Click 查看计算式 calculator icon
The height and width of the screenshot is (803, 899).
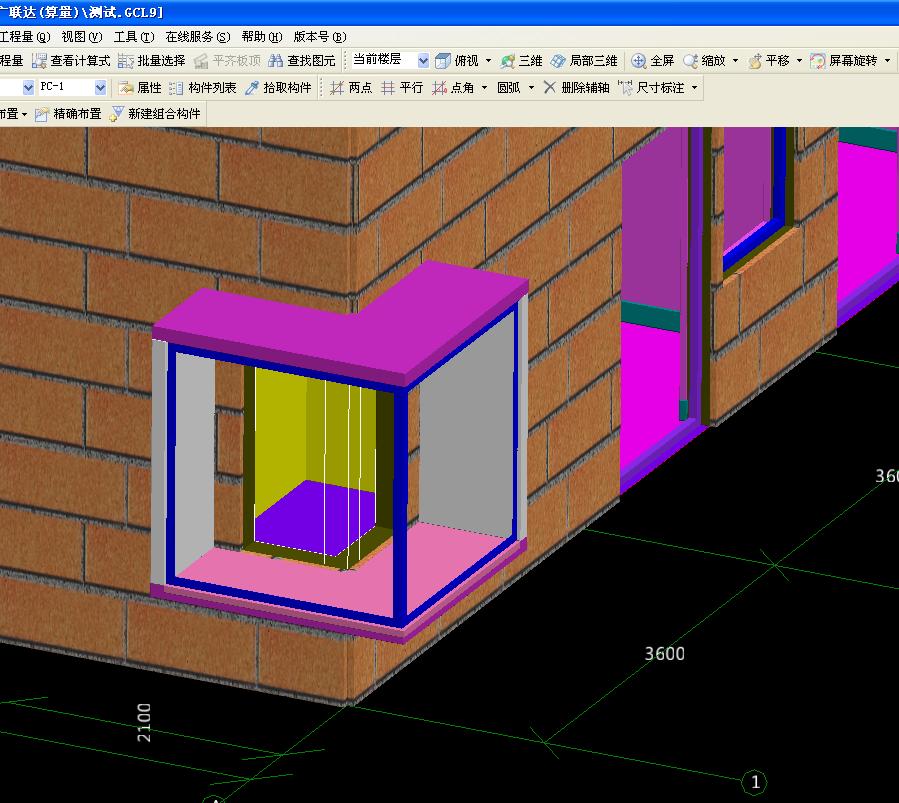(39, 61)
